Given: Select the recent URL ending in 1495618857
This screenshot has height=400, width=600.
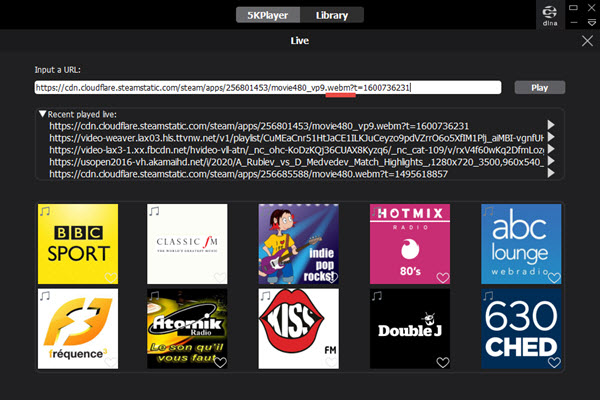Looking at the screenshot, I should [x=248, y=174].
